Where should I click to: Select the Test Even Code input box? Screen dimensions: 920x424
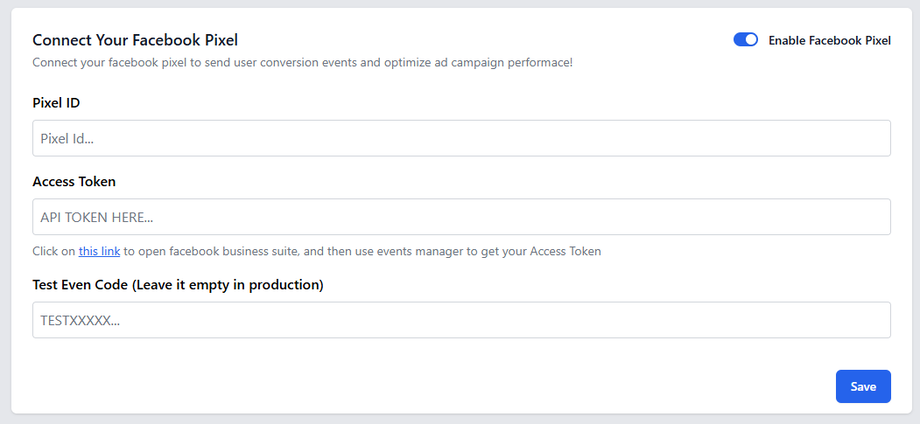point(461,320)
